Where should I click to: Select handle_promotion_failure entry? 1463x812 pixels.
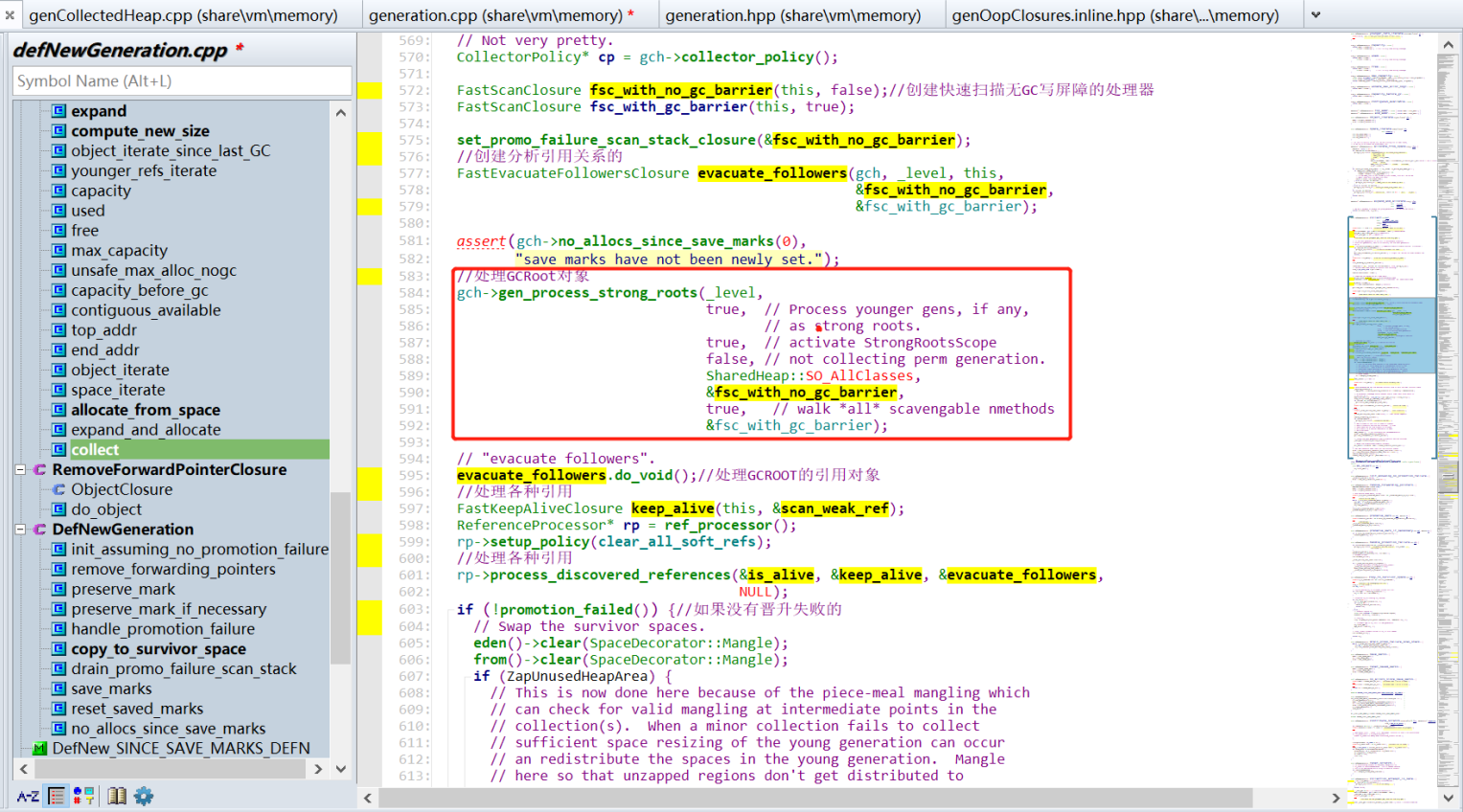[163, 629]
